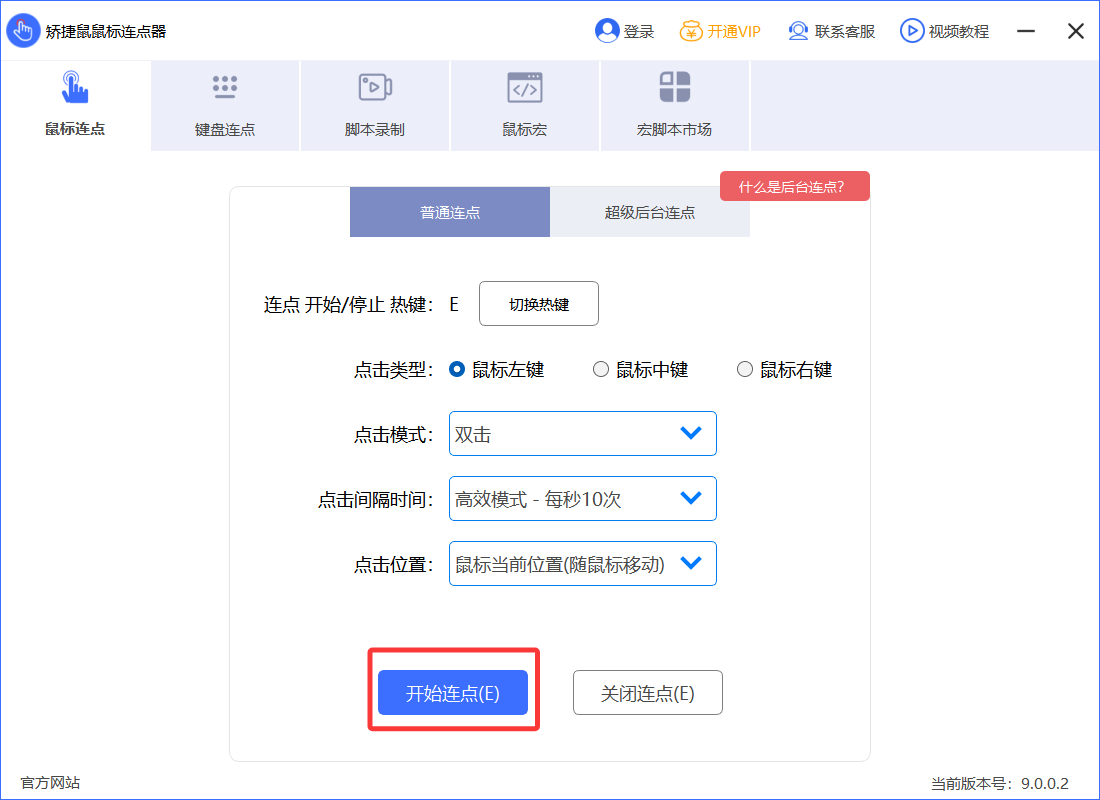Click the login user avatar icon
Image resolution: width=1100 pixels, height=800 pixels.
pyautogui.click(x=607, y=31)
